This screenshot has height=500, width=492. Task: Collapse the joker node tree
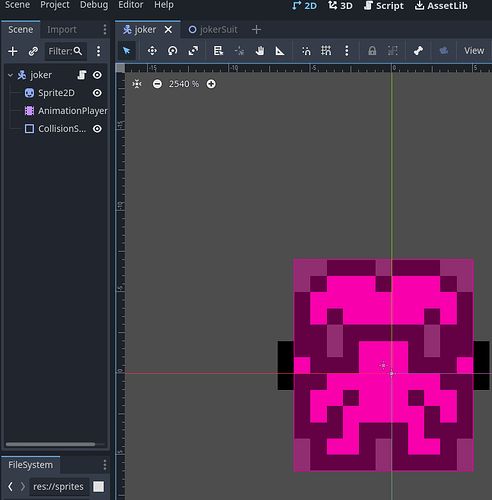point(10,75)
